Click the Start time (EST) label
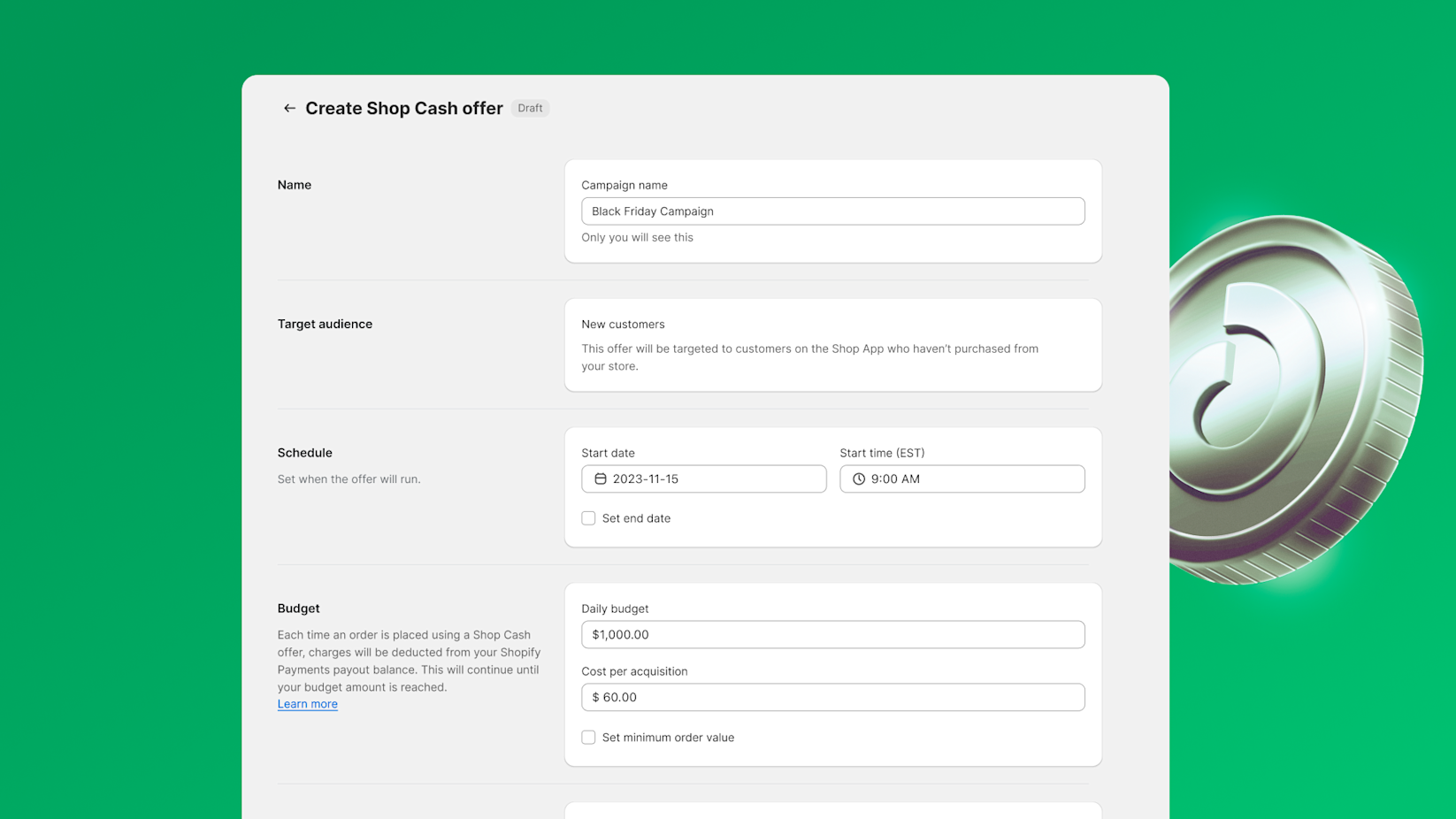Image resolution: width=1456 pixels, height=819 pixels. 882,453
